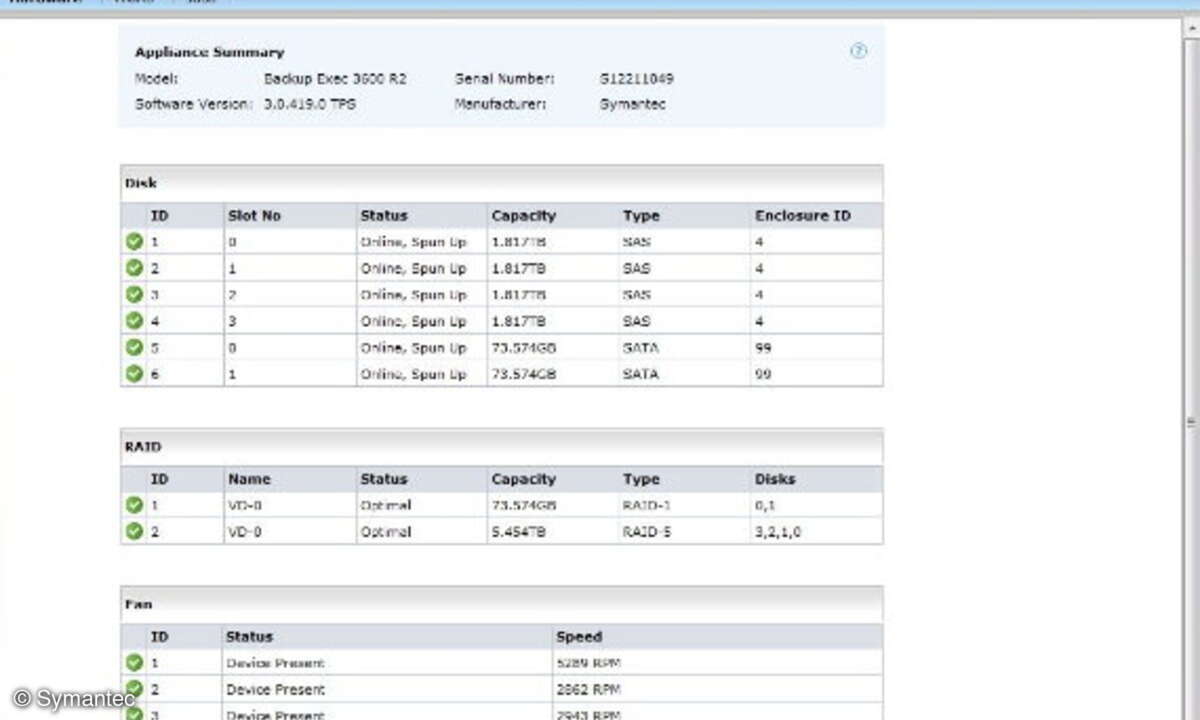The height and width of the screenshot is (720, 1200).
Task: Sort Disk table by Enclosure ID column
Action: (x=805, y=215)
